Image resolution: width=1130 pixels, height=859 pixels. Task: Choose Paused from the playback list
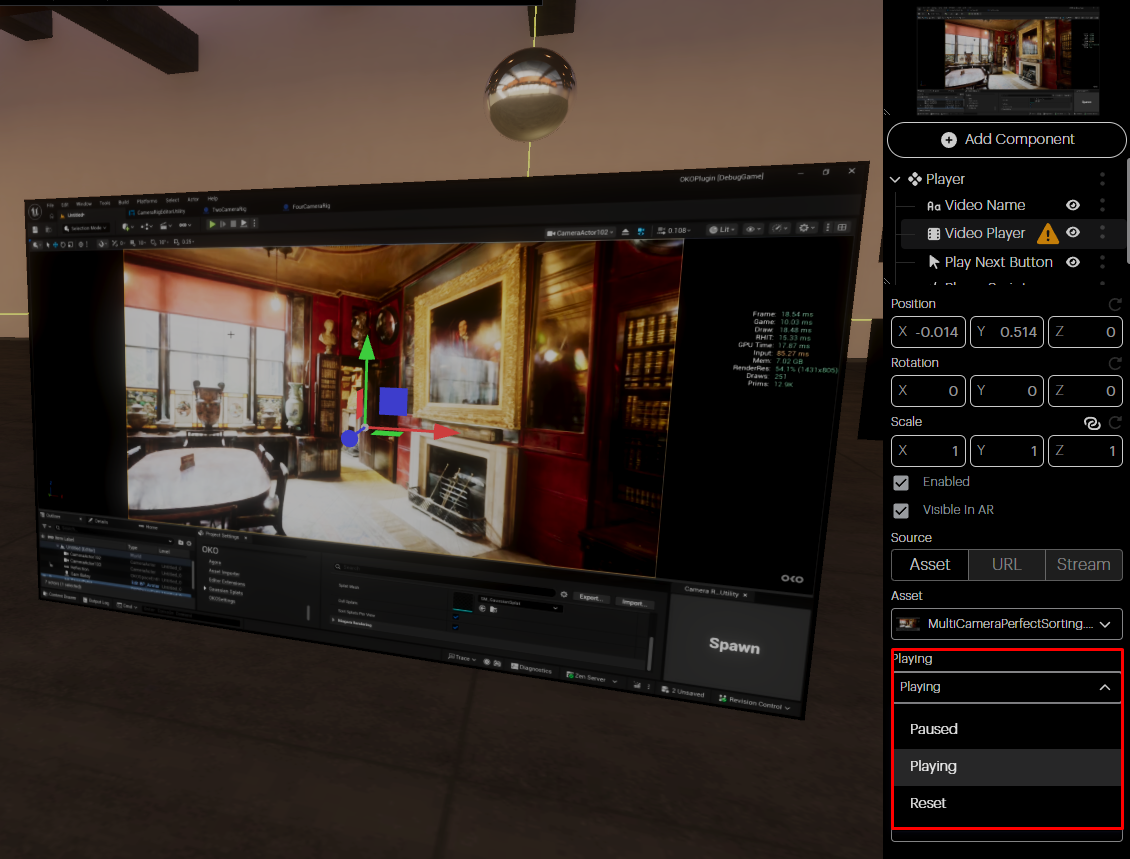(x=1007, y=729)
